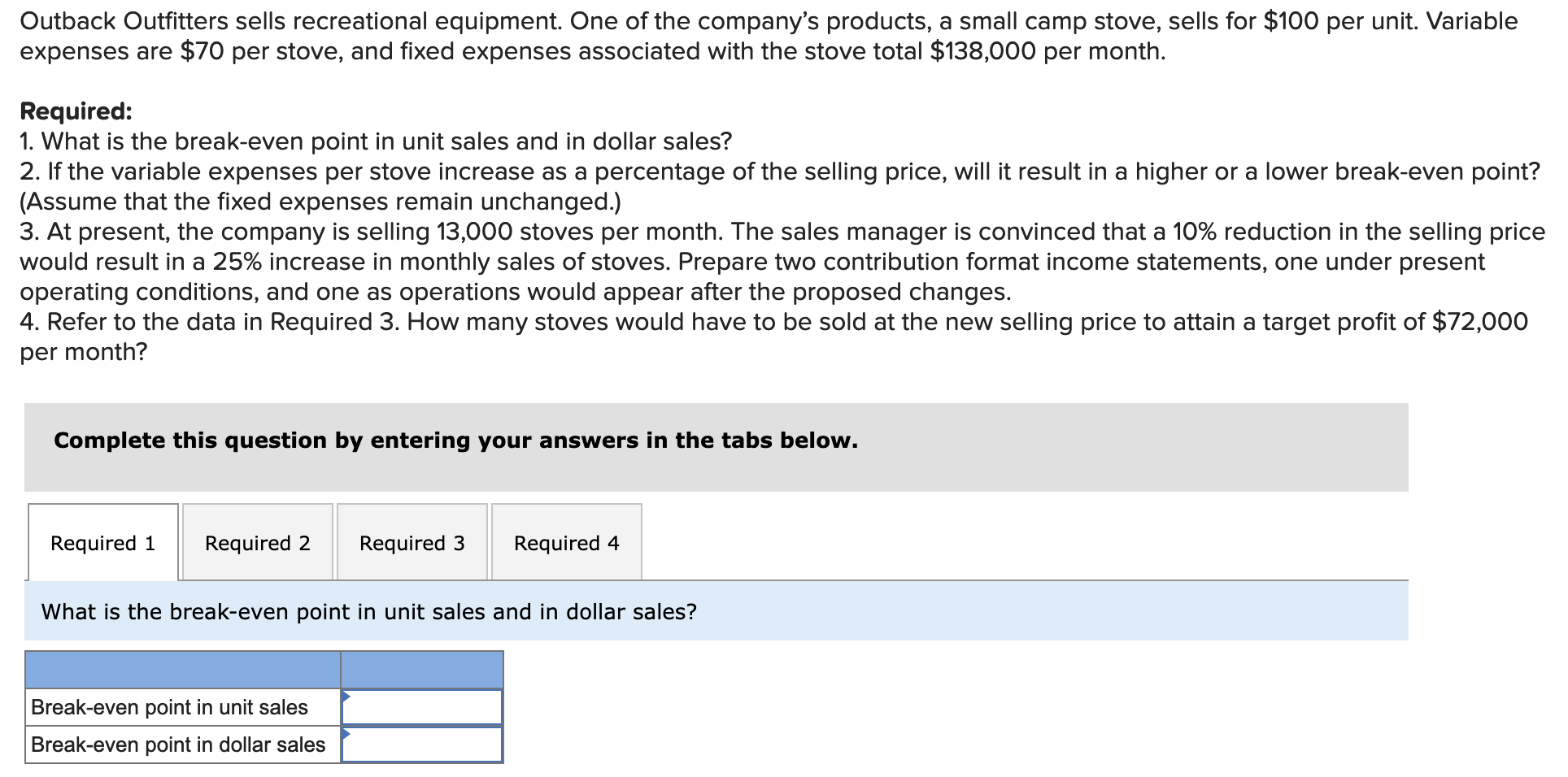Click the question prompt about break-even point
This screenshot has width=1568, height=777.
click(x=368, y=611)
